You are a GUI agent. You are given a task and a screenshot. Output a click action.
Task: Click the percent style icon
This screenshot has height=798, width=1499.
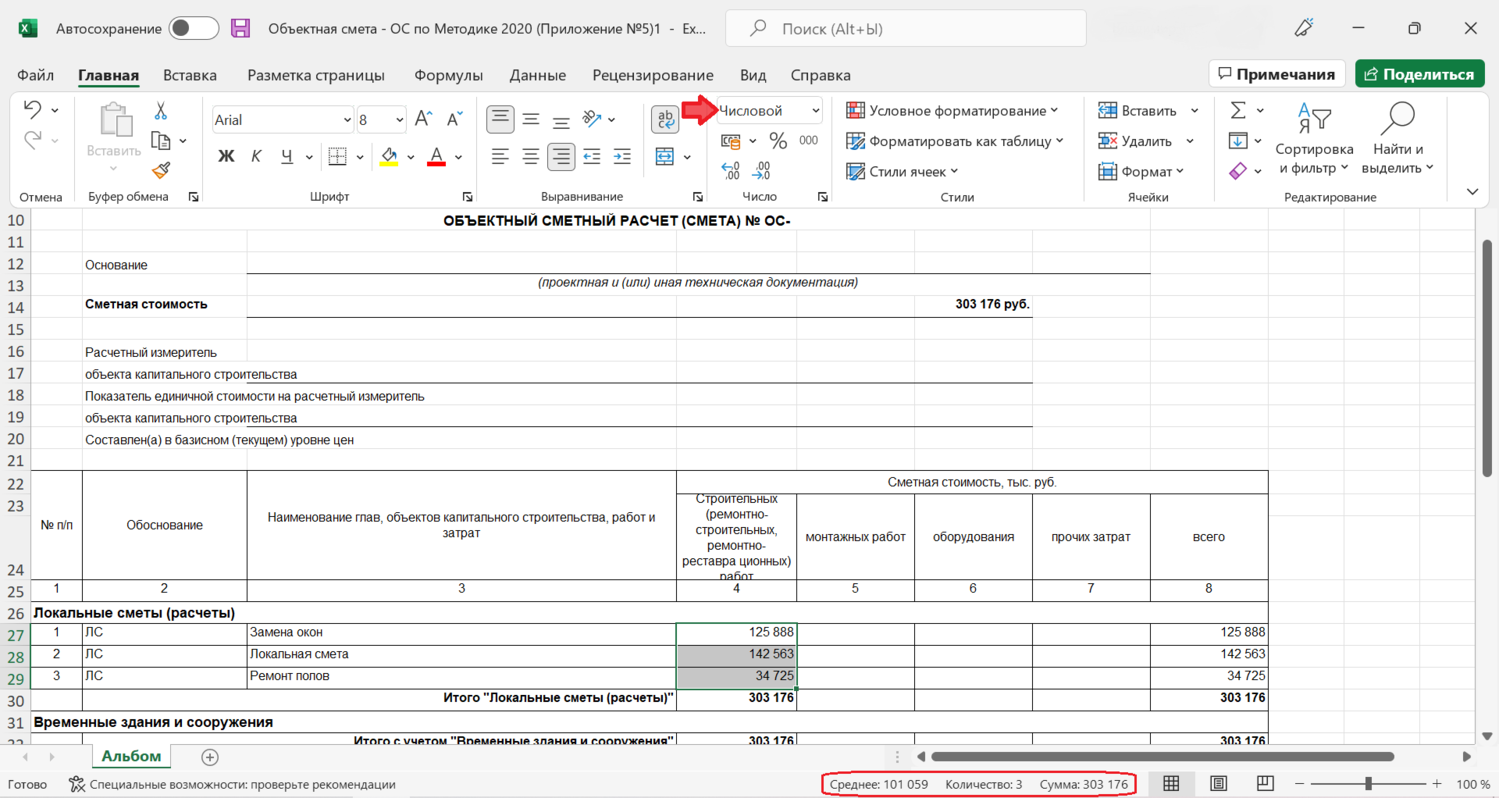(x=778, y=141)
